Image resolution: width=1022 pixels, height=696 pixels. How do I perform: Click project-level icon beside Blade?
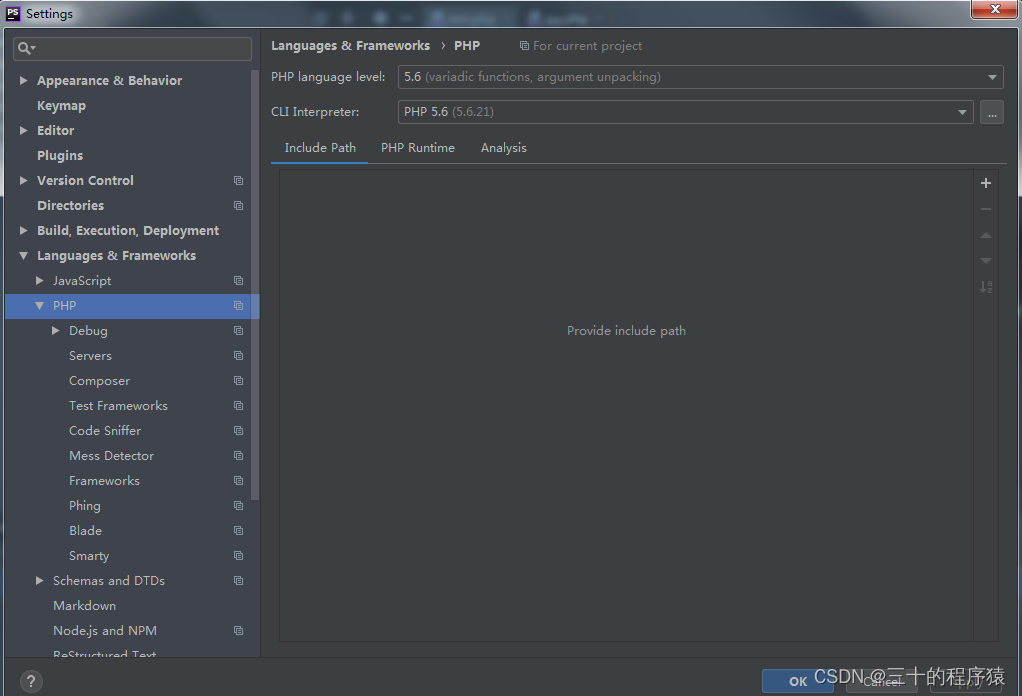(239, 530)
